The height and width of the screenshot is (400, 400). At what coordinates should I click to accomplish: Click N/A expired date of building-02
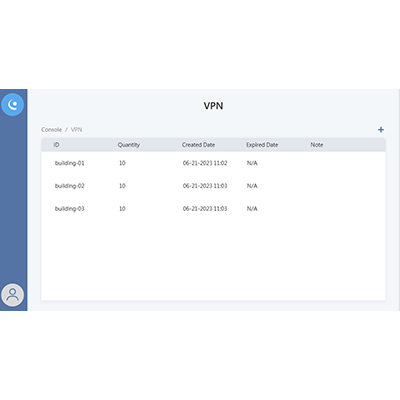click(252, 186)
